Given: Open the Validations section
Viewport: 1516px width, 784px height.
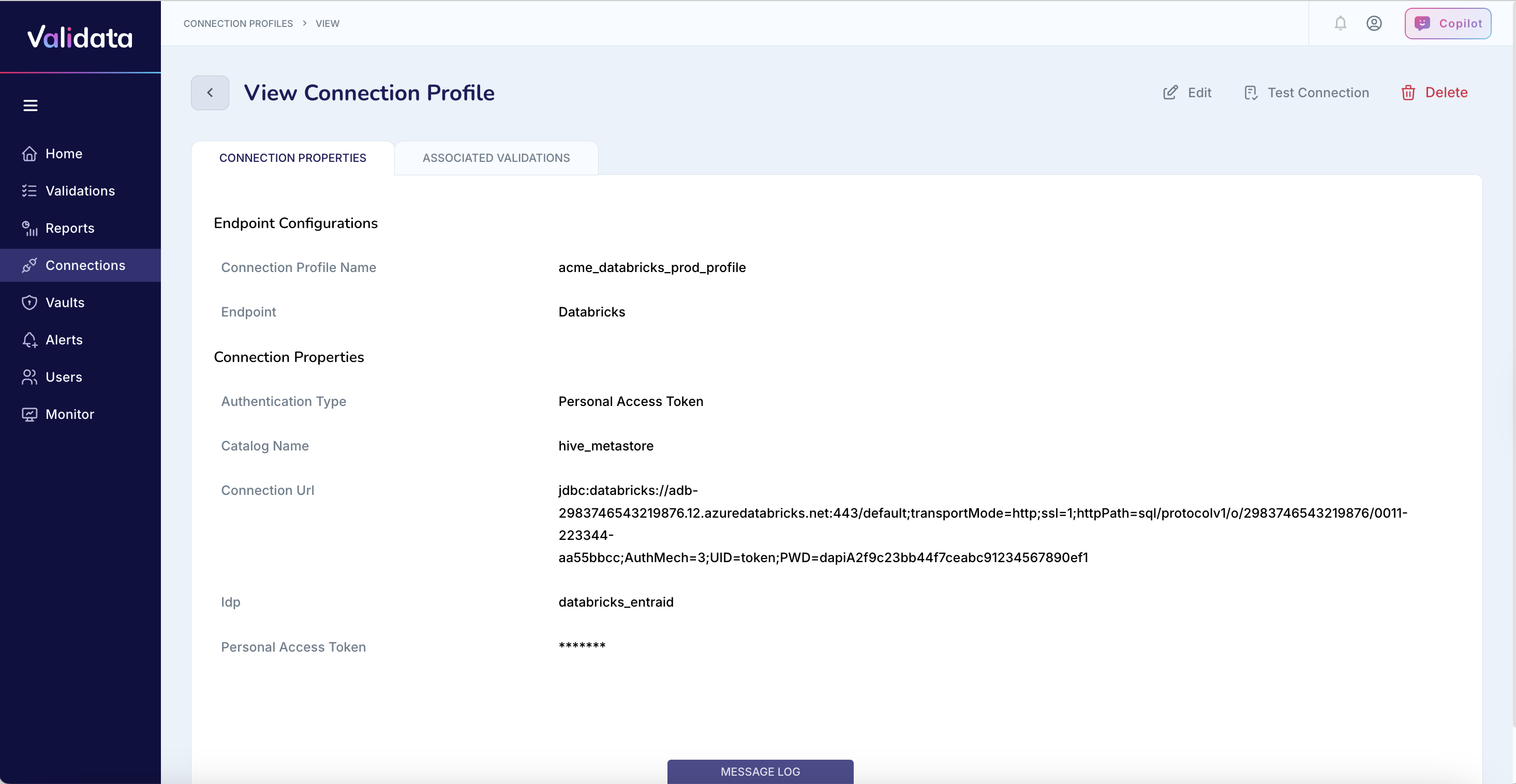Looking at the screenshot, I should [80, 190].
